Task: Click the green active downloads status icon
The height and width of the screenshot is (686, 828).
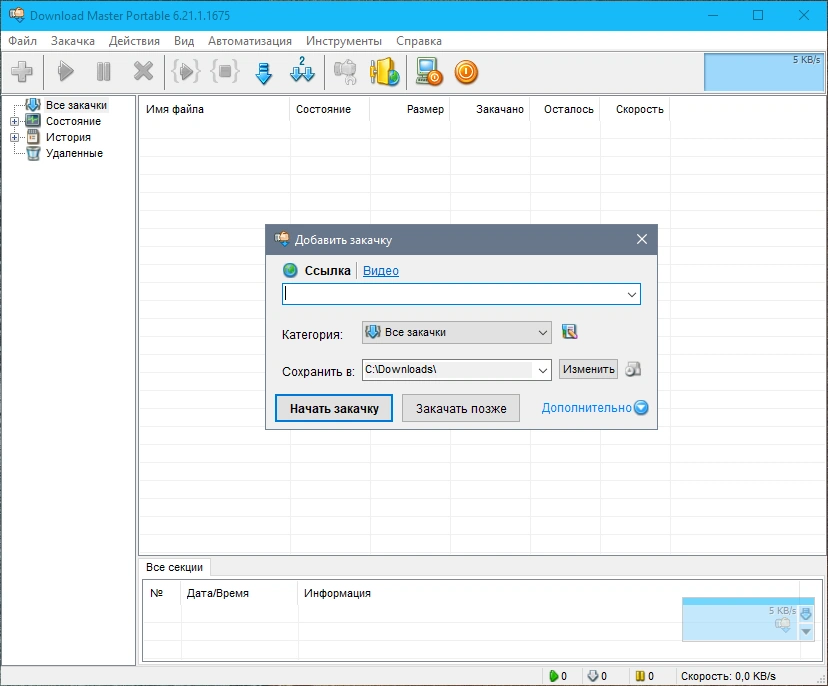Action: coord(553,676)
